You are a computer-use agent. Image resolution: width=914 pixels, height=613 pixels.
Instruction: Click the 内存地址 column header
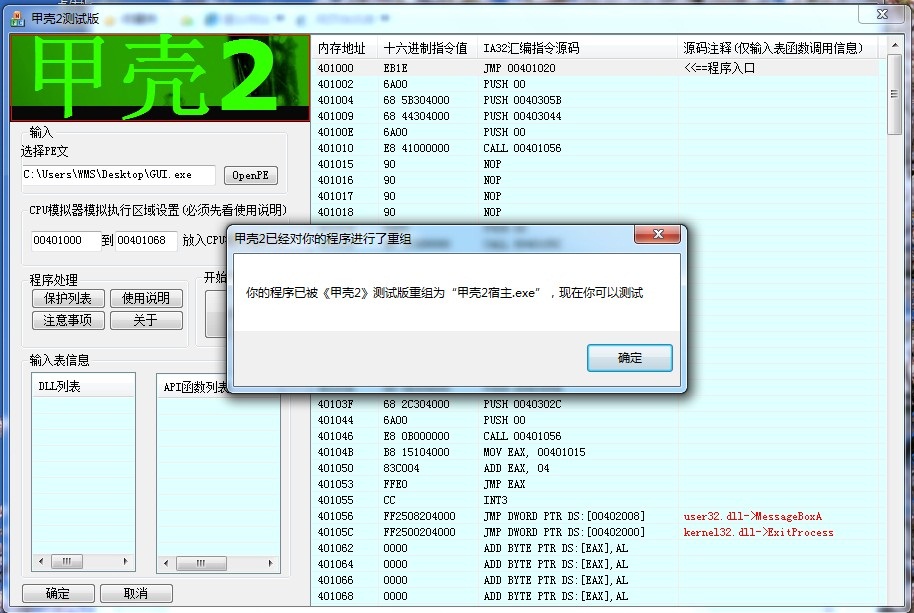pos(344,48)
